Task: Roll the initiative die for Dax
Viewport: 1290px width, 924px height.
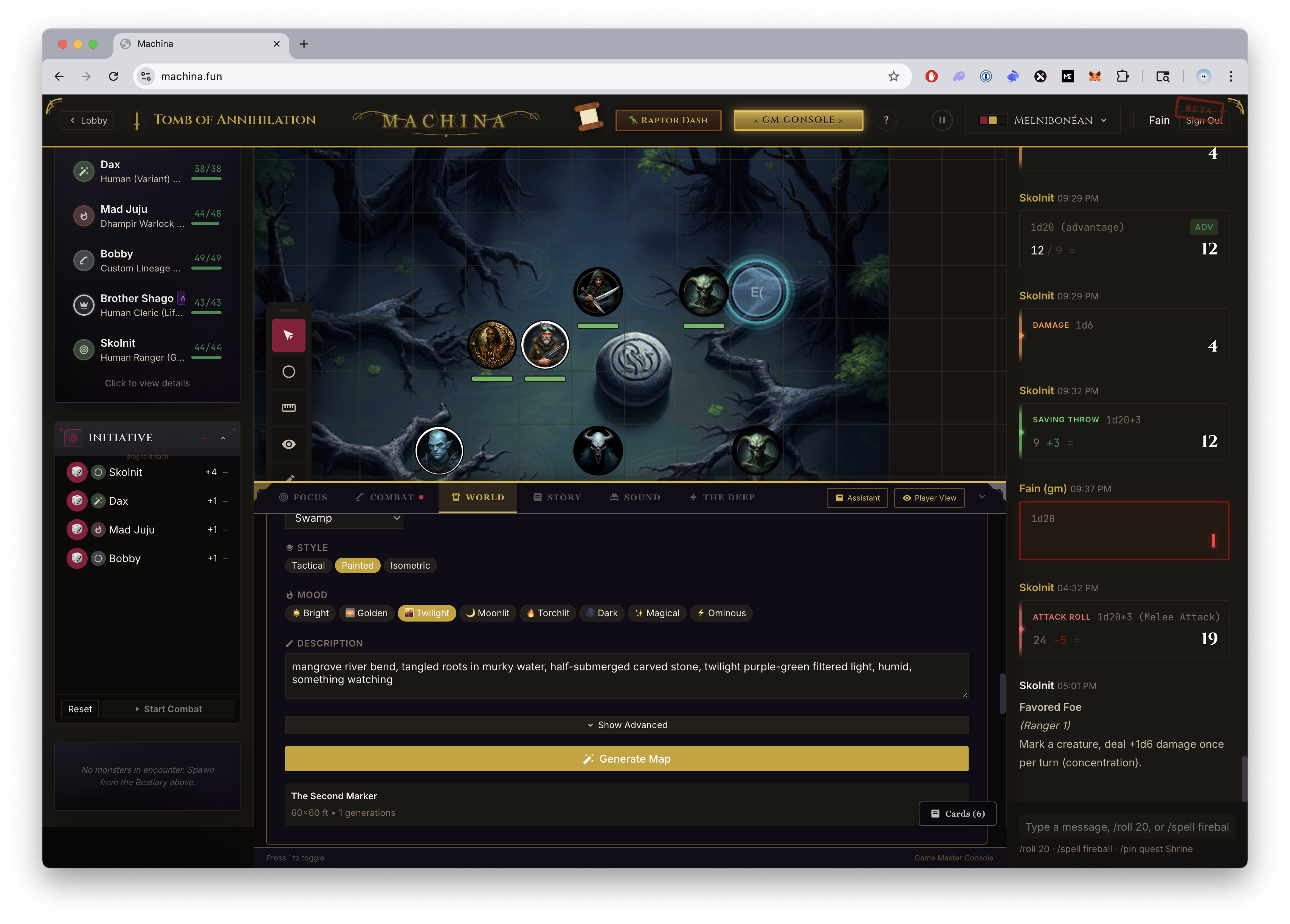Action: pyautogui.click(x=77, y=501)
